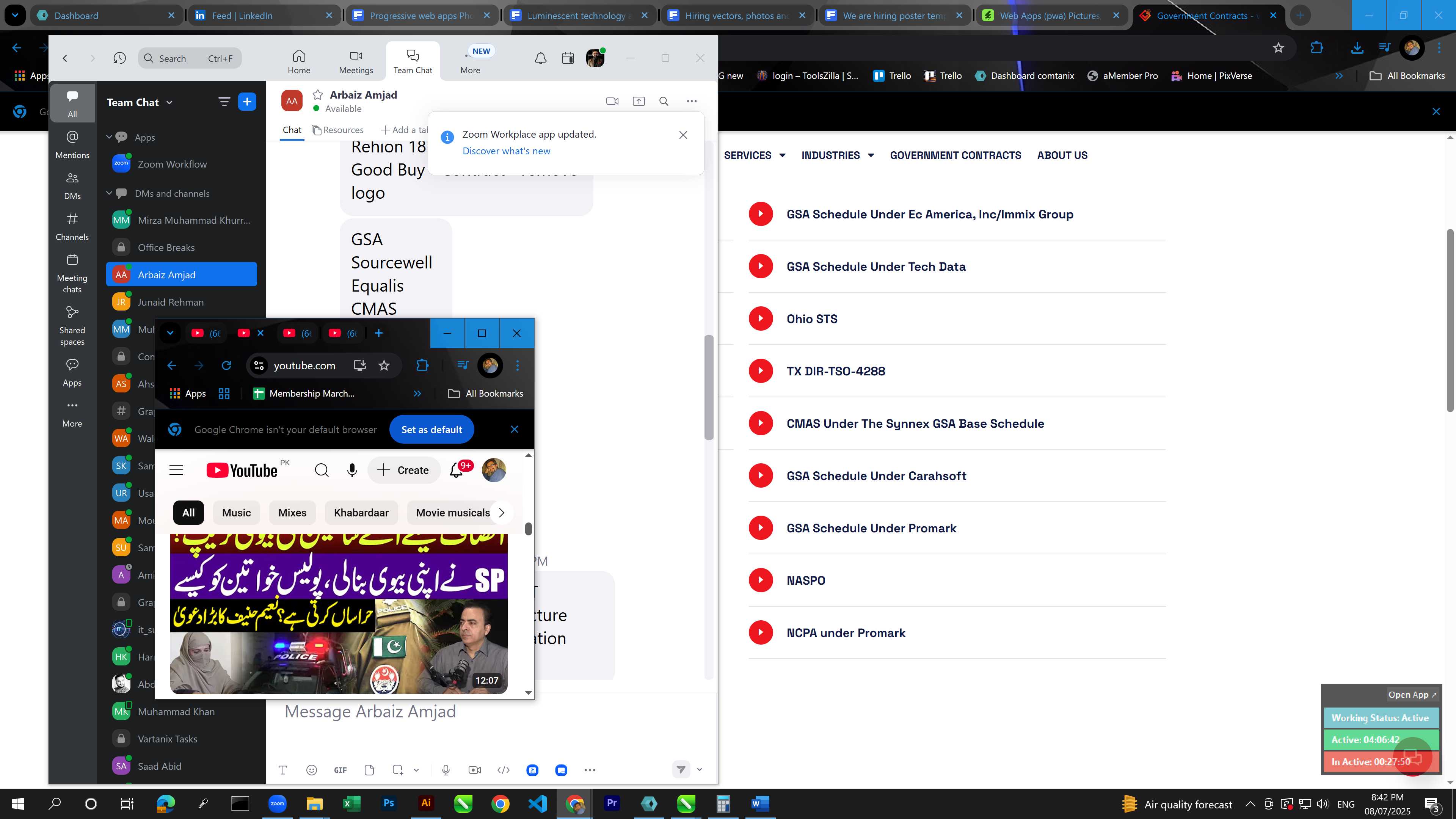This screenshot has width=1456, height=819.
Task: Open Team Chat filter icon
Action: (224, 102)
